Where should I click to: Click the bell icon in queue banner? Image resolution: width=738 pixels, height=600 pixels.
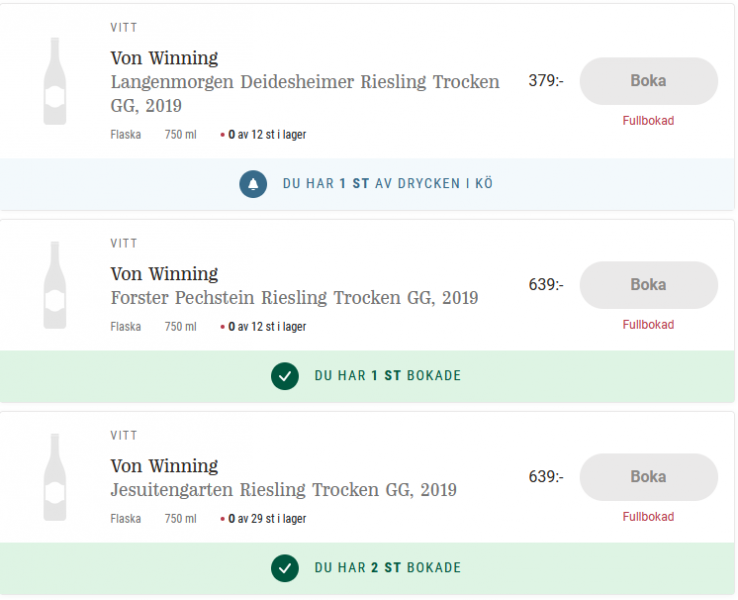(x=253, y=184)
